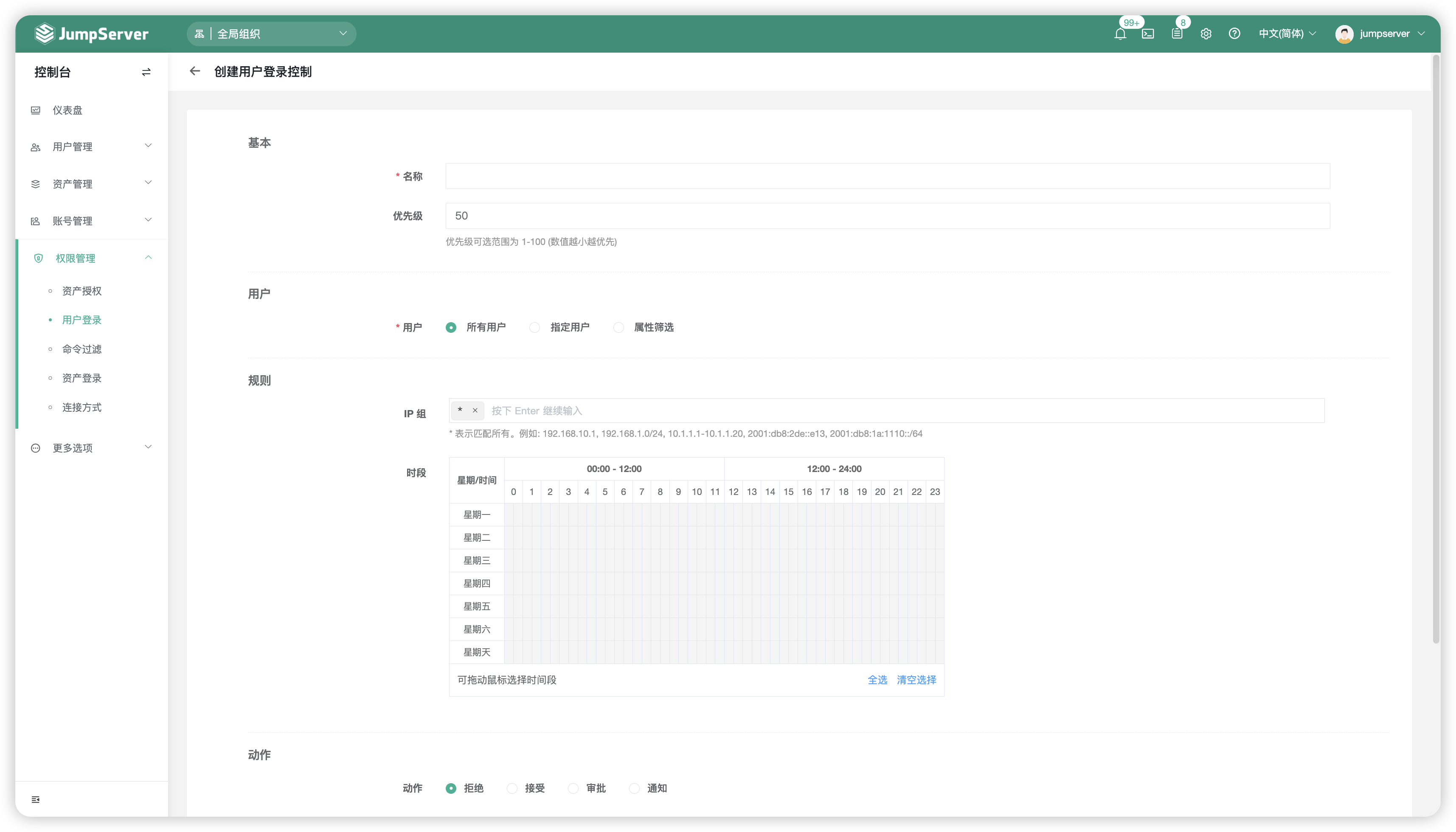The height and width of the screenshot is (832, 1456).
Task: Select the 通知 action radio
Action: tap(634, 789)
